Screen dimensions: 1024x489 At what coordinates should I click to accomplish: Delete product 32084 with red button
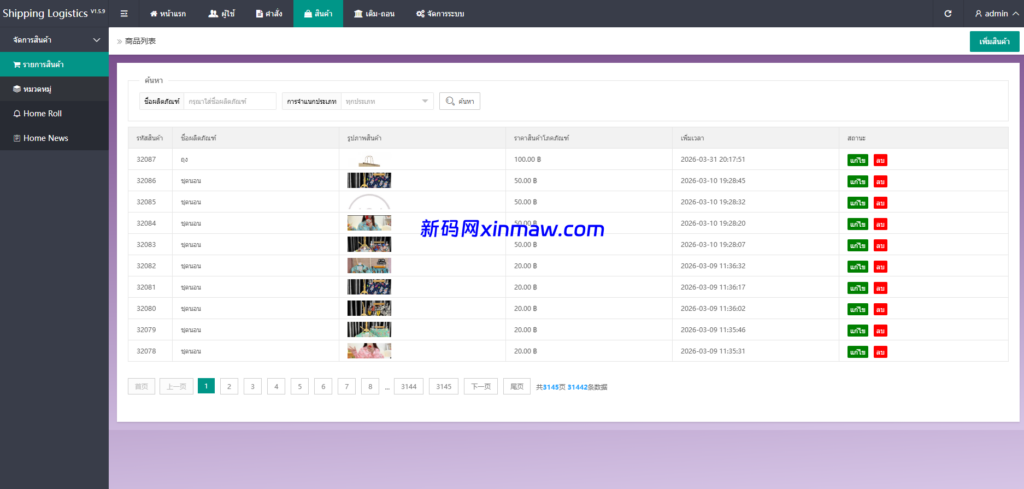880,224
